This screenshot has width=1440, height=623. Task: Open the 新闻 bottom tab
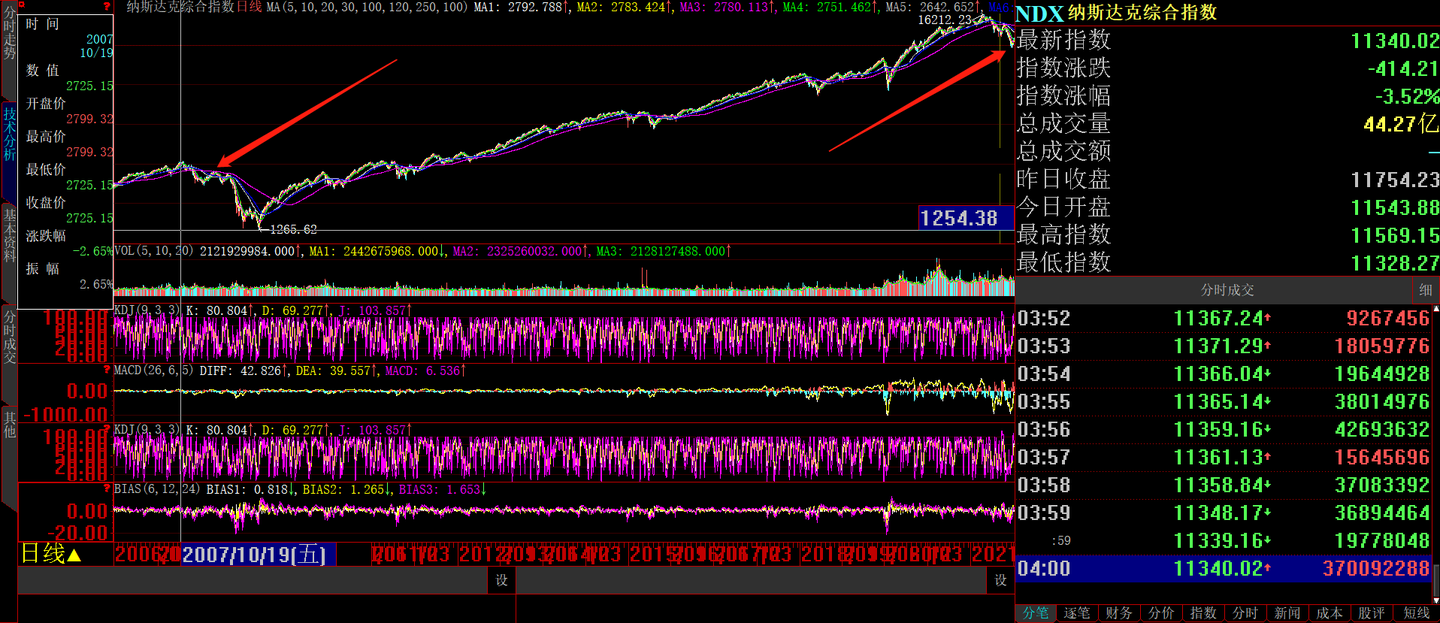[x=1287, y=613]
